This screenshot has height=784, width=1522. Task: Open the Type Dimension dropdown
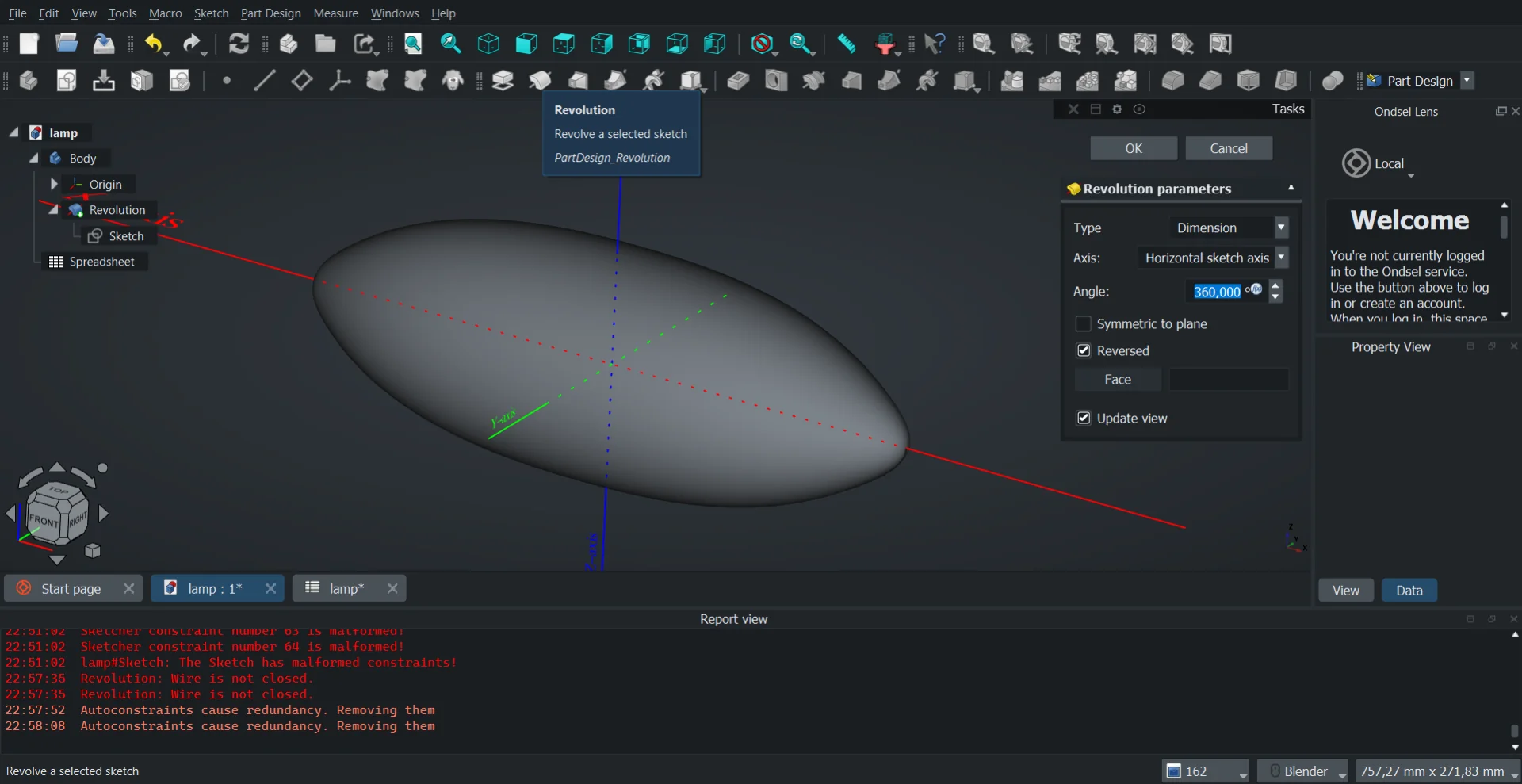[1228, 228]
